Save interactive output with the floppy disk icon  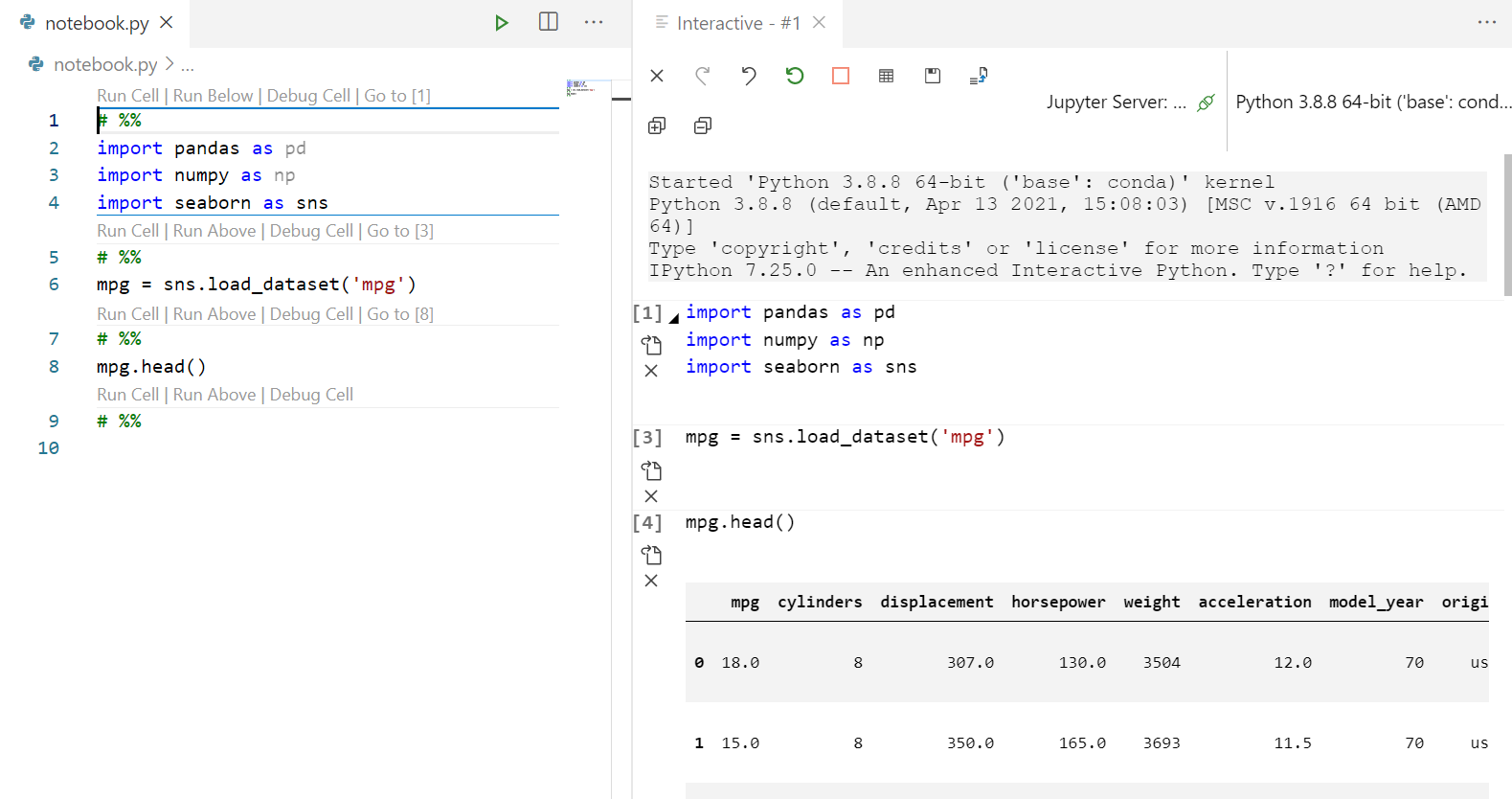[932, 76]
